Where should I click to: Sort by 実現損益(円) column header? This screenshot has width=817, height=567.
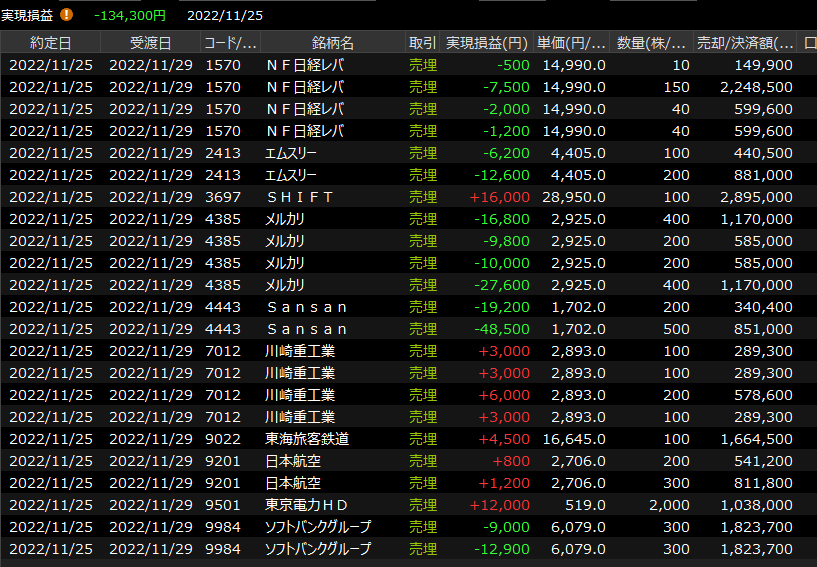486,43
